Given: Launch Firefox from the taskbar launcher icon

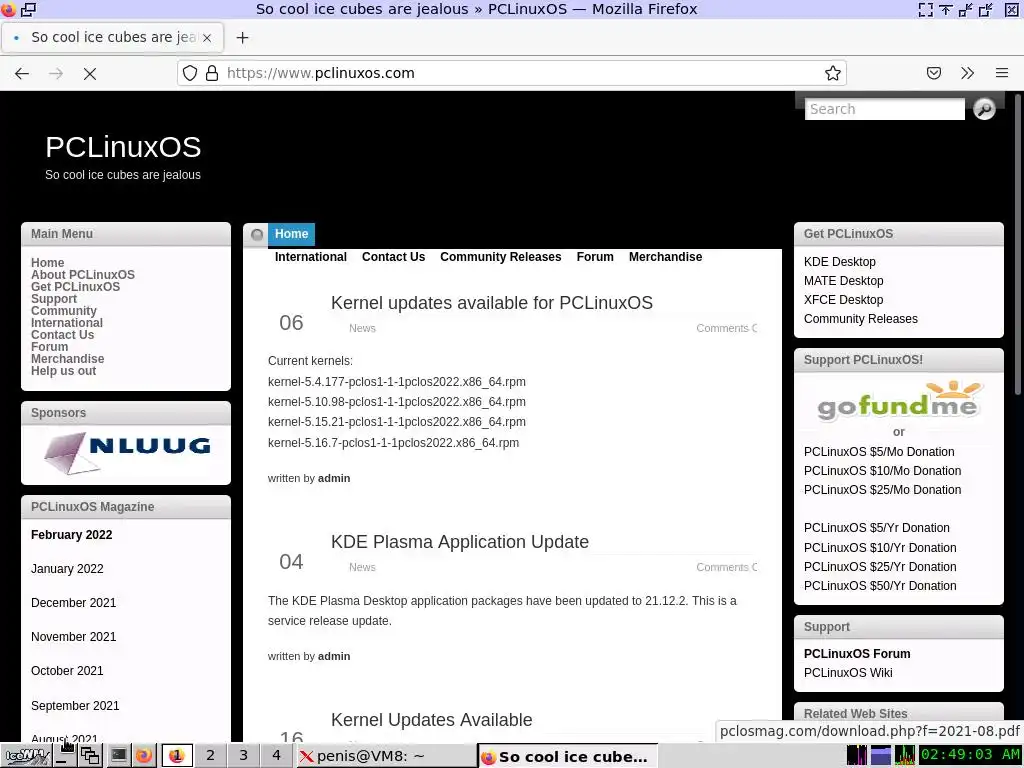Looking at the screenshot, I should pos(144,756).
